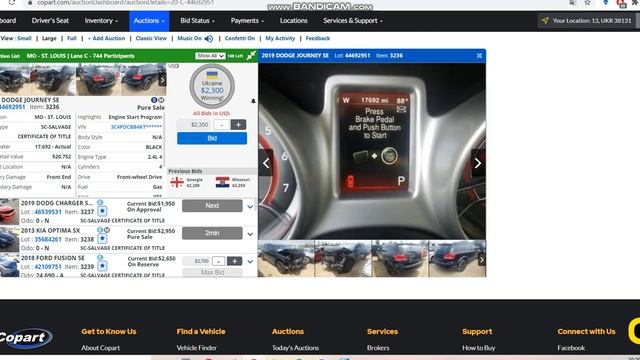
Task: Switch to Small view
Action: pos(24,38)
